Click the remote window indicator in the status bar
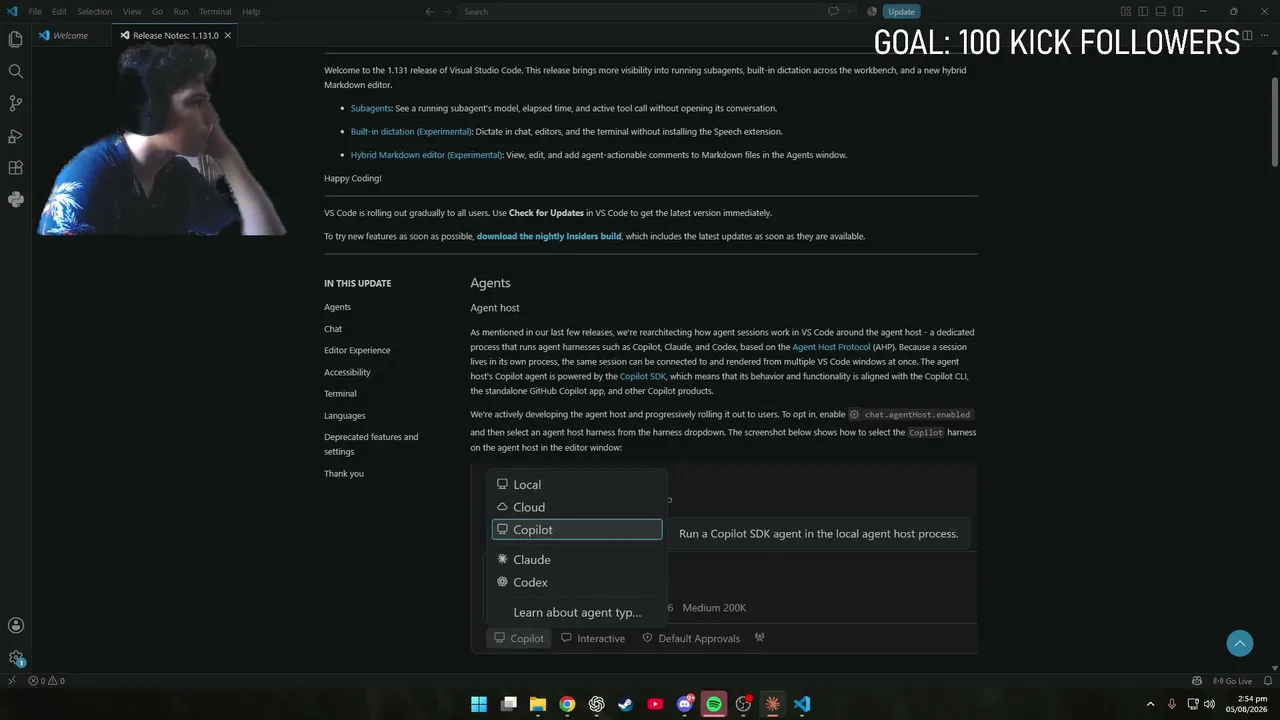Screen dimensions: 1280x720 (x=11, y=681)
